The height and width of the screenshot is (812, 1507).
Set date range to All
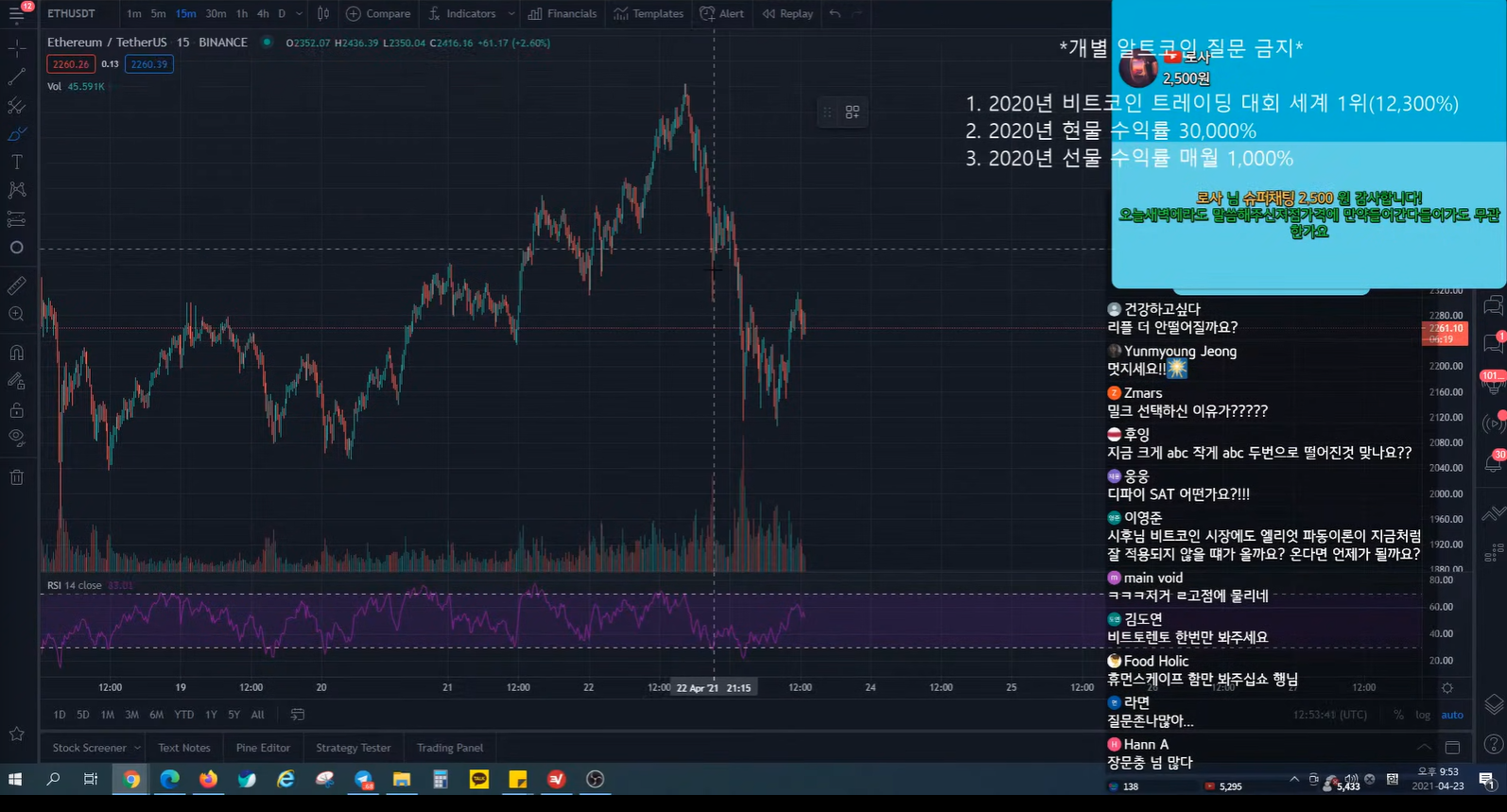coord(258,715)
